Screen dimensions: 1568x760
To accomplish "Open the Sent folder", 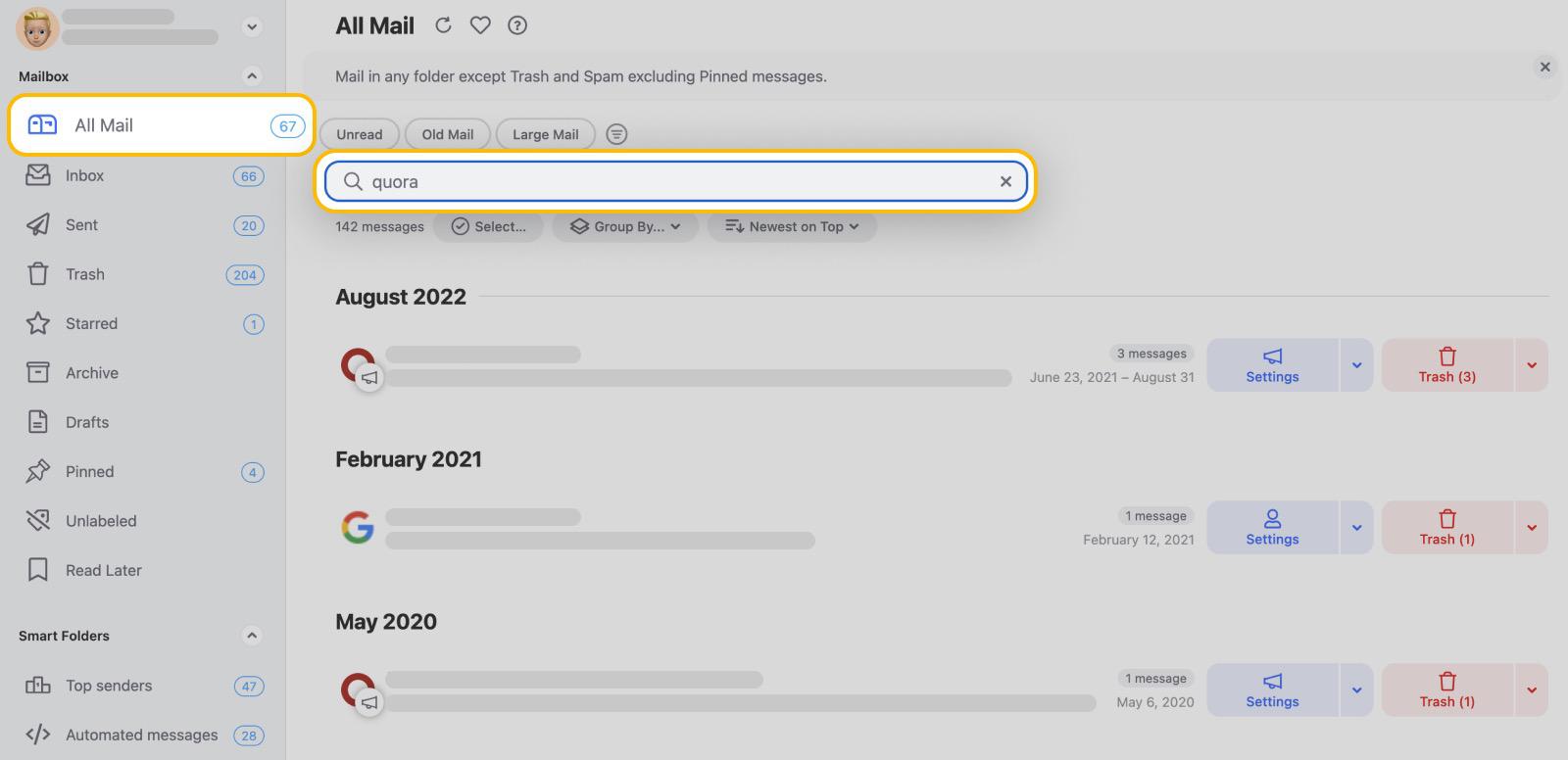I will 145,225.
